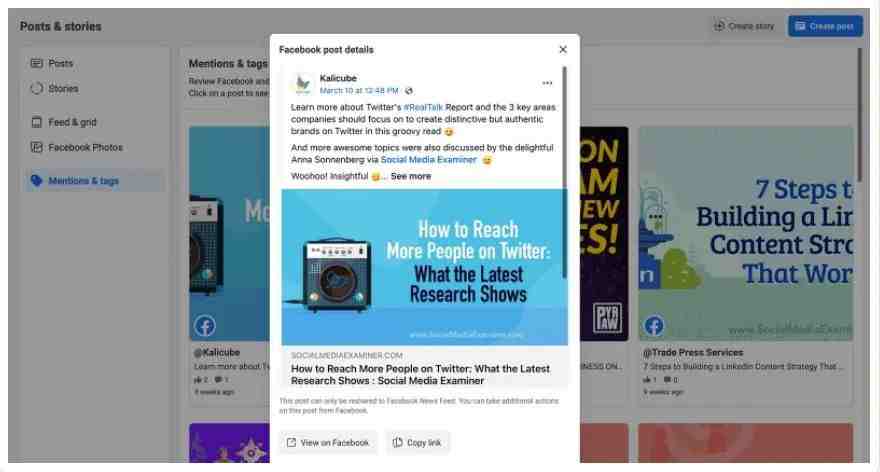Follow the #RealTalk hashtag link
Image resolution: width=880 pixels, height=472 pixels.
[423, 107]
